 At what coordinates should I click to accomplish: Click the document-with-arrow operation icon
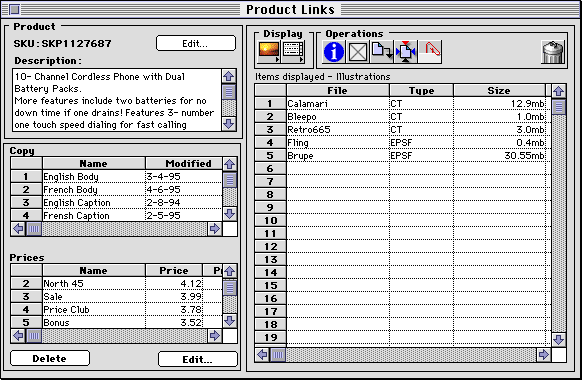382,52
